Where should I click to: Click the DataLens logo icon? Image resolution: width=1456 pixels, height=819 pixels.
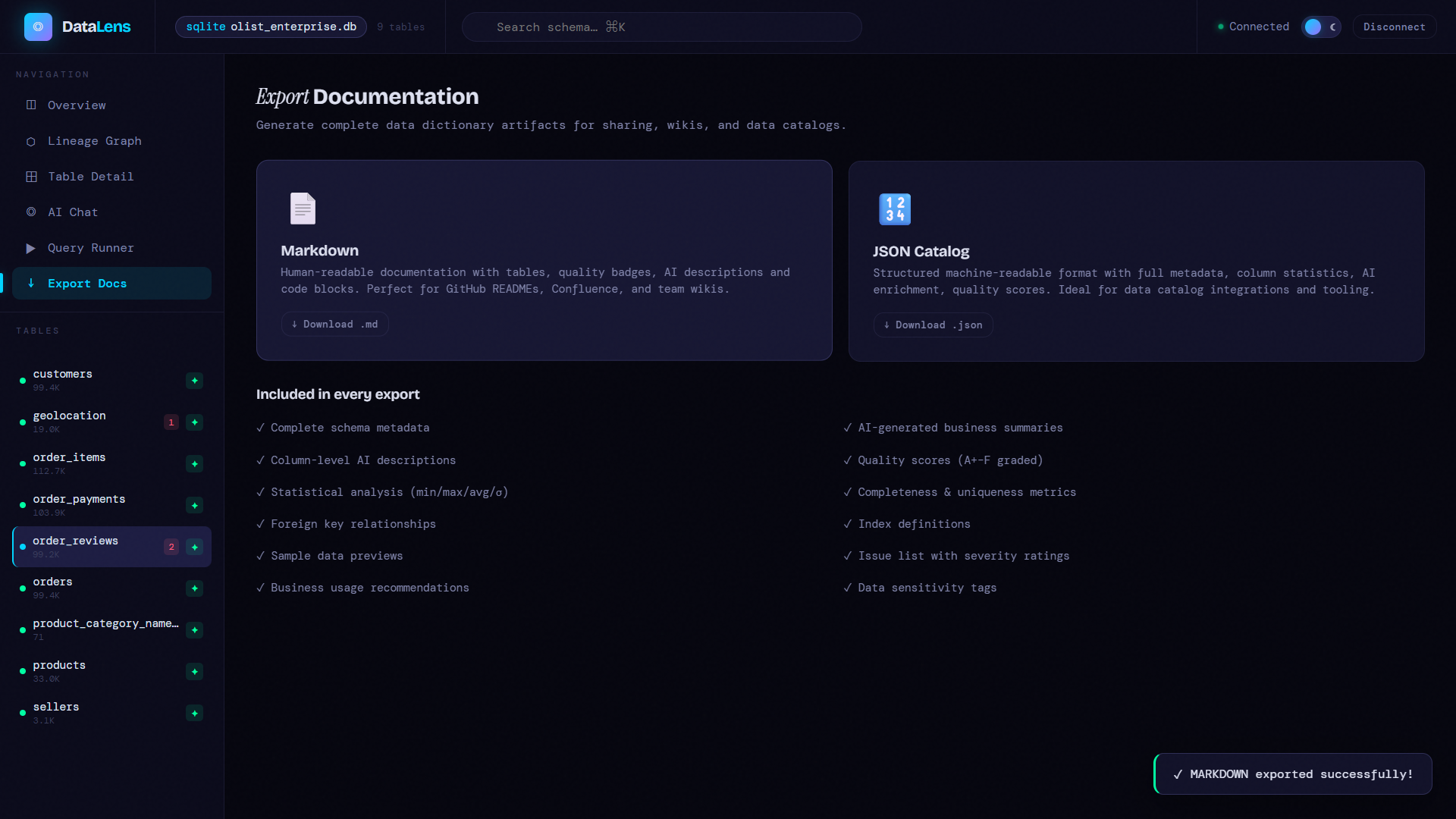(38, 27)
